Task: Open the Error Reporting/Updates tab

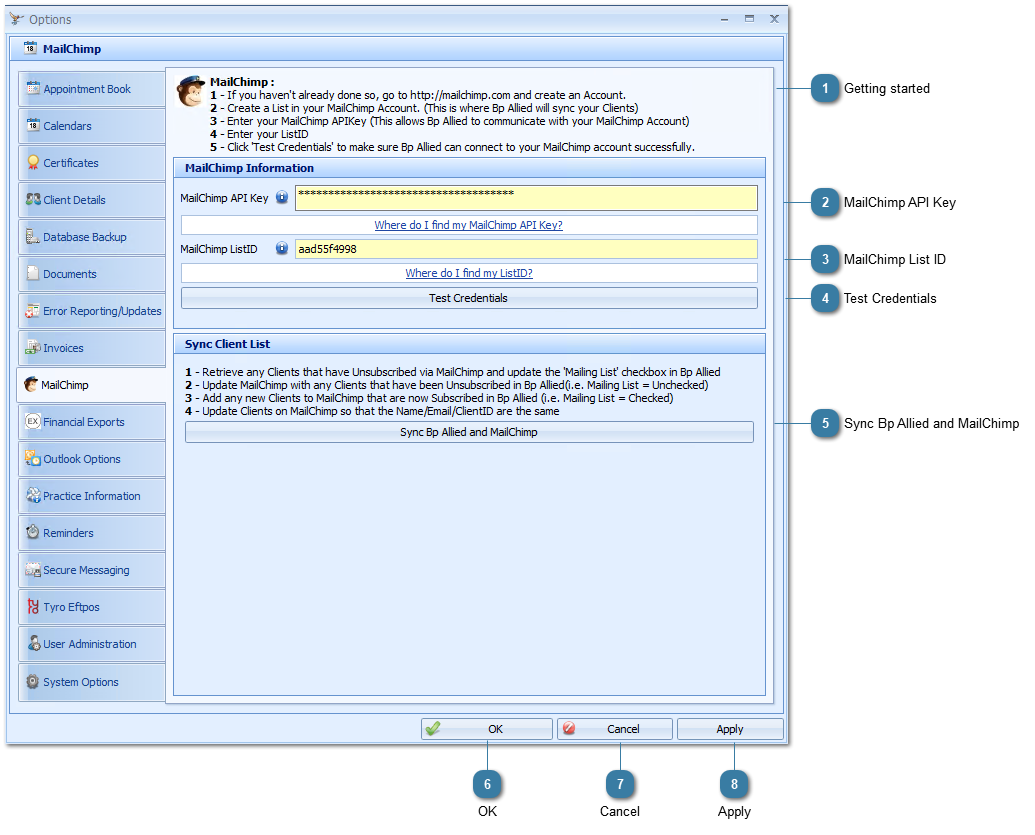Action: pos(92,311)
